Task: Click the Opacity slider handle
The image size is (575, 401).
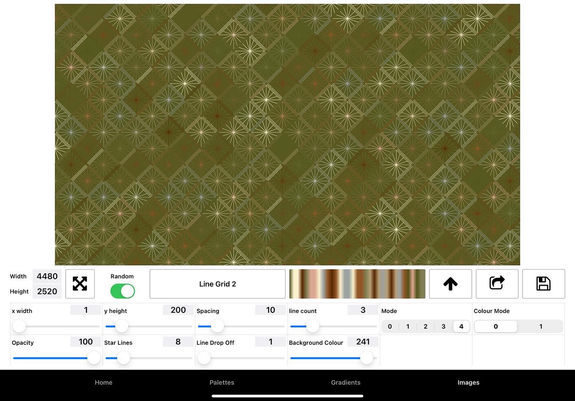Action: tap(94, 358)
